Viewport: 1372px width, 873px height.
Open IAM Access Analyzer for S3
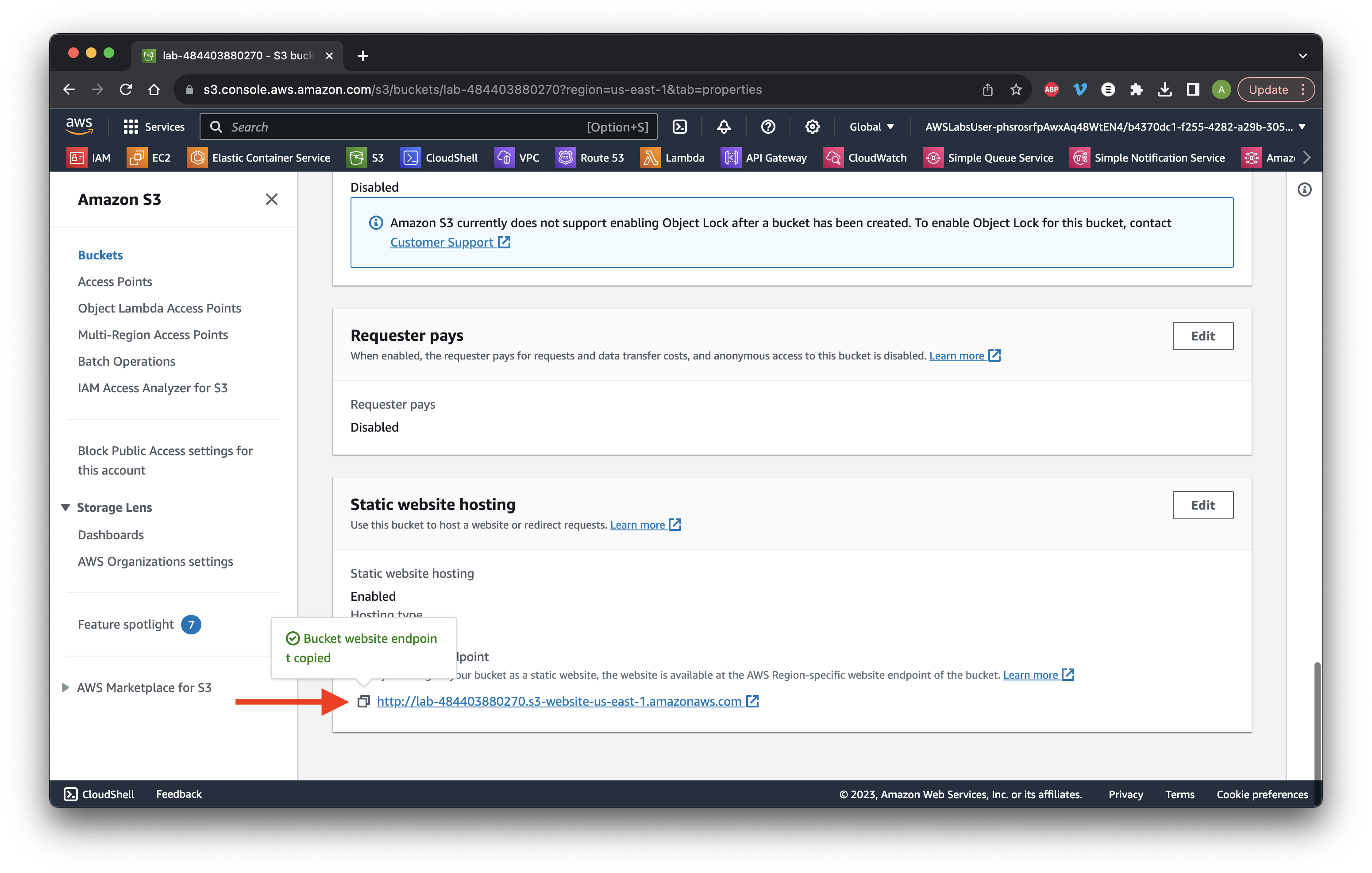[x=153, y=388]
